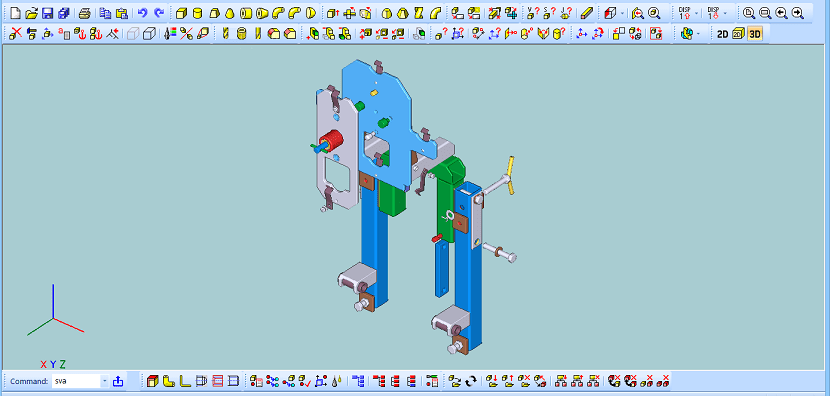
Task: Open the DISP 1 up-arrow dropdown
Action: coord(696,13)
